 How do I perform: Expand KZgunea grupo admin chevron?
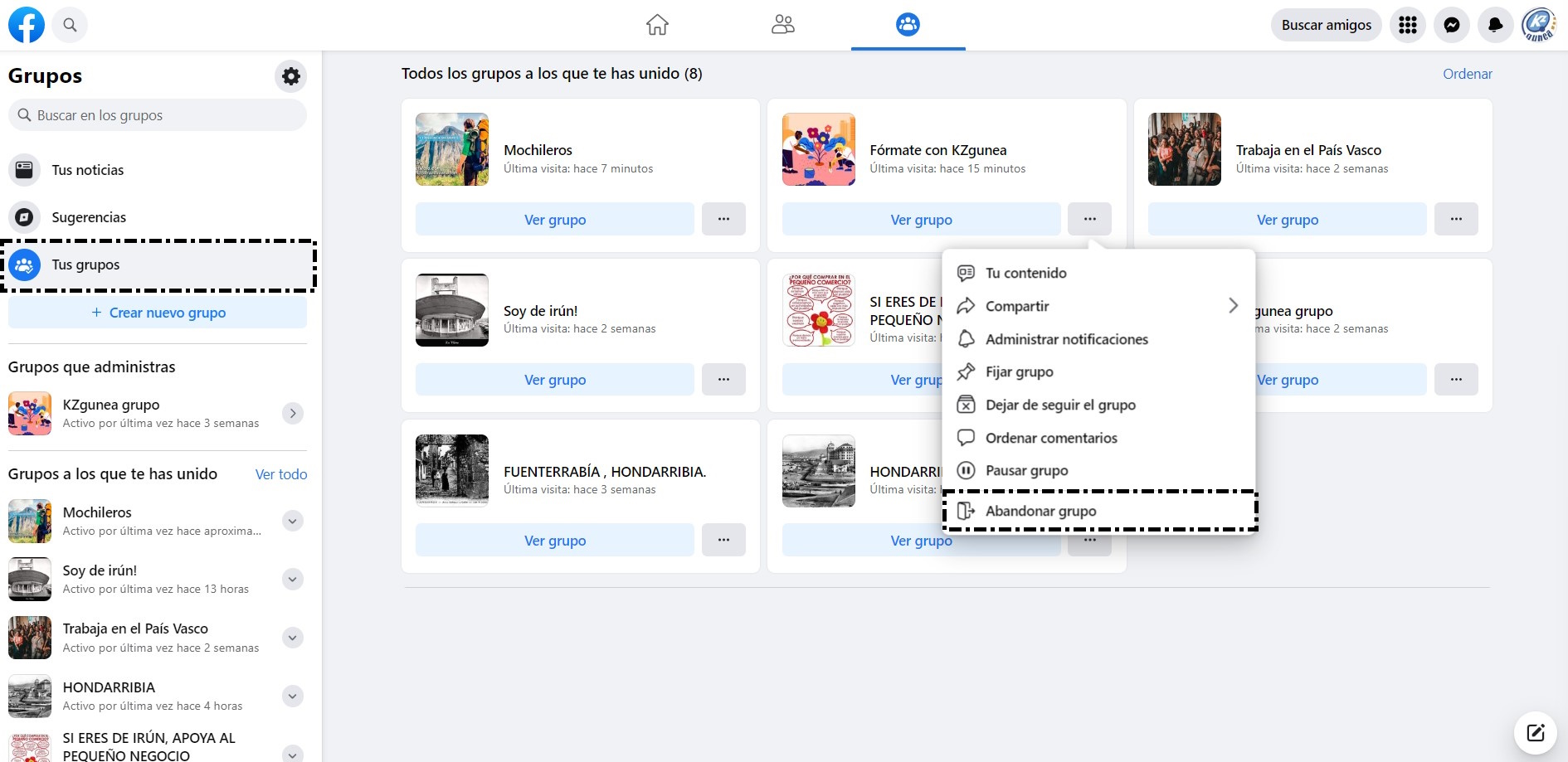(293, 413)
